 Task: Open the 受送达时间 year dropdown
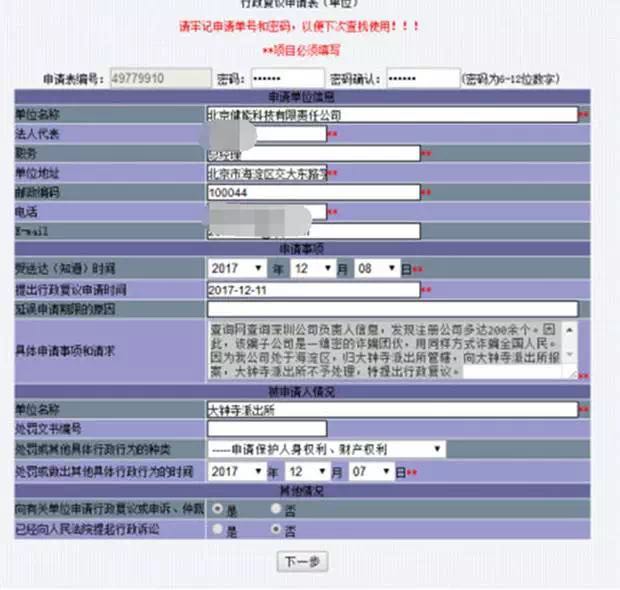(237, 269)
